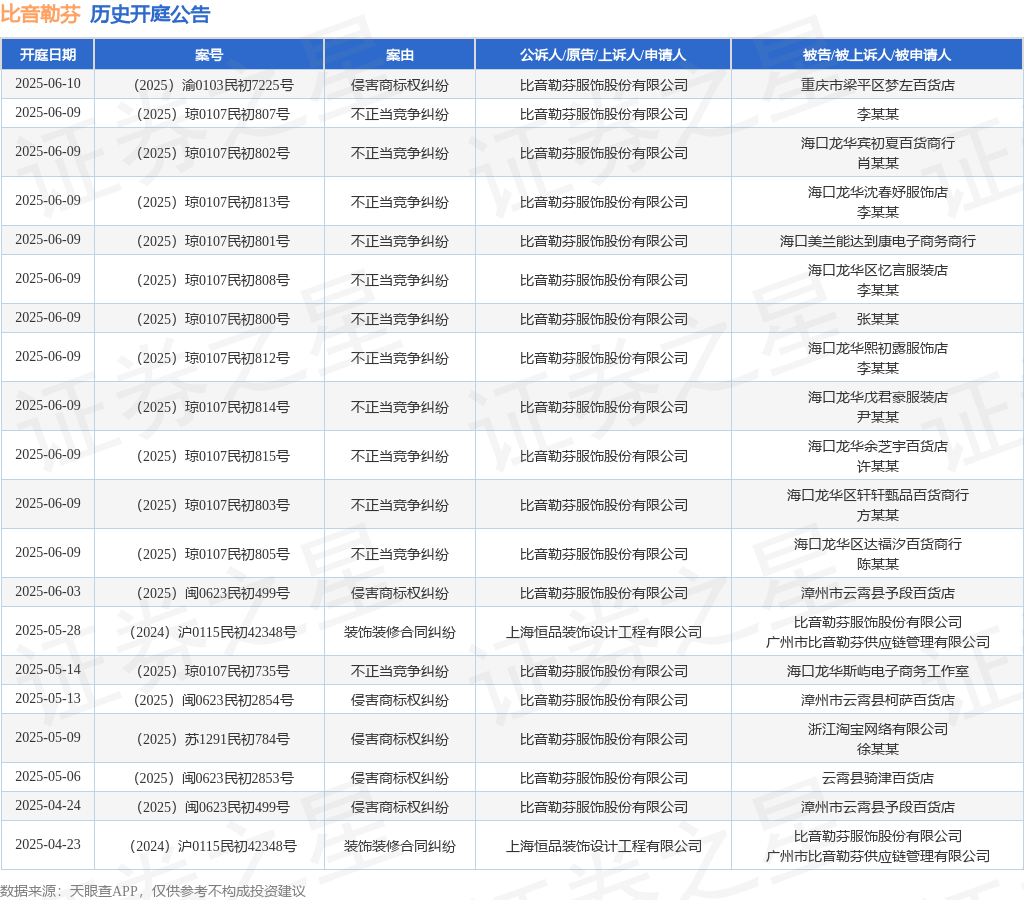Click date cell 2025-05-14
The height and width of the screenshot is (900, 1024).
click(x=48, y=669)
